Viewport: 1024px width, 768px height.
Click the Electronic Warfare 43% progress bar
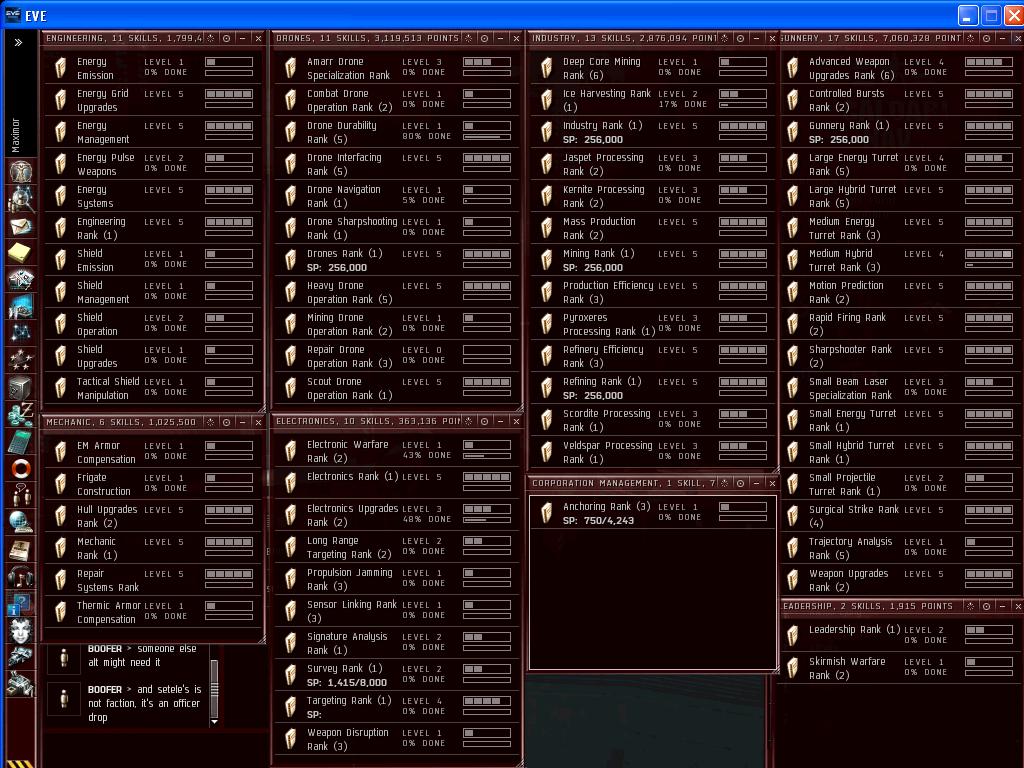[x=487, y=456]
